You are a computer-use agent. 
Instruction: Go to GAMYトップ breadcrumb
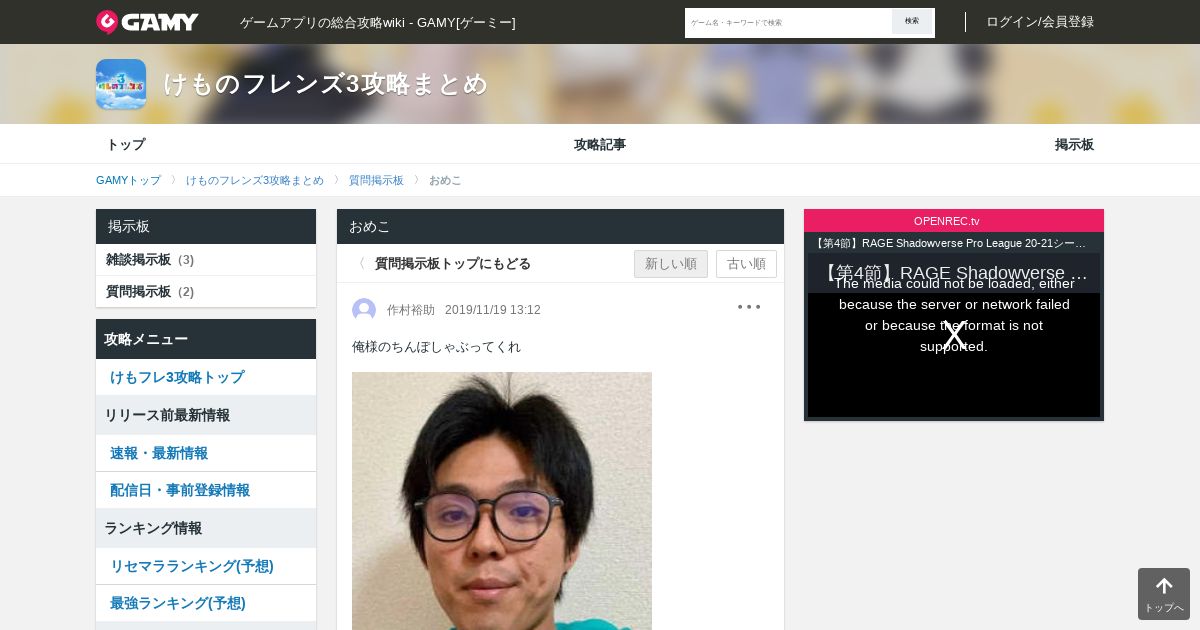pos(128,180)
